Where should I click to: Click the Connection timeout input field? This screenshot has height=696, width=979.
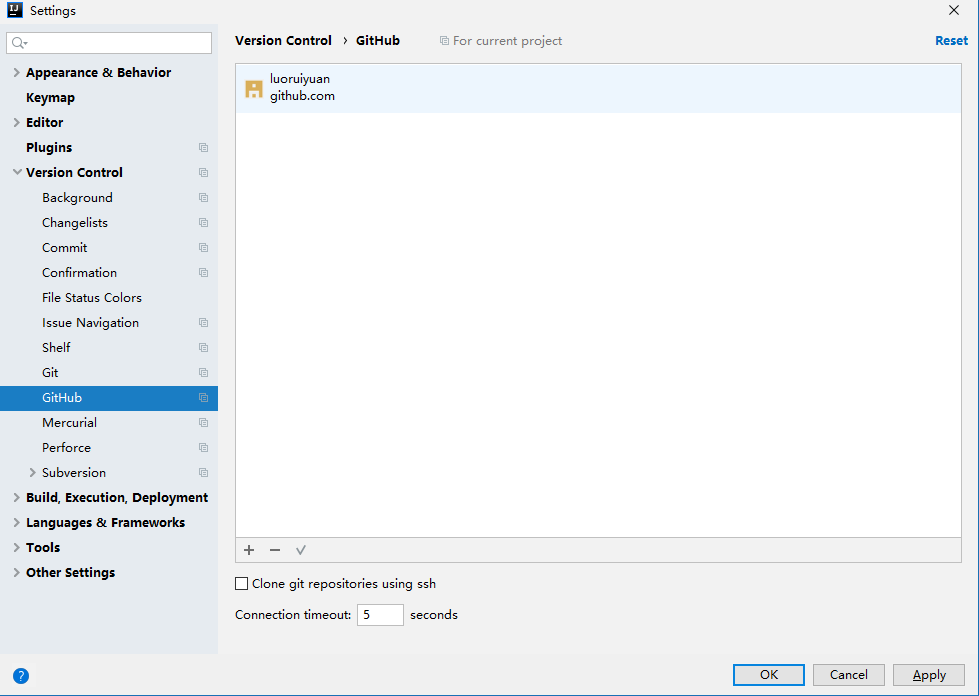pos(380,615)
